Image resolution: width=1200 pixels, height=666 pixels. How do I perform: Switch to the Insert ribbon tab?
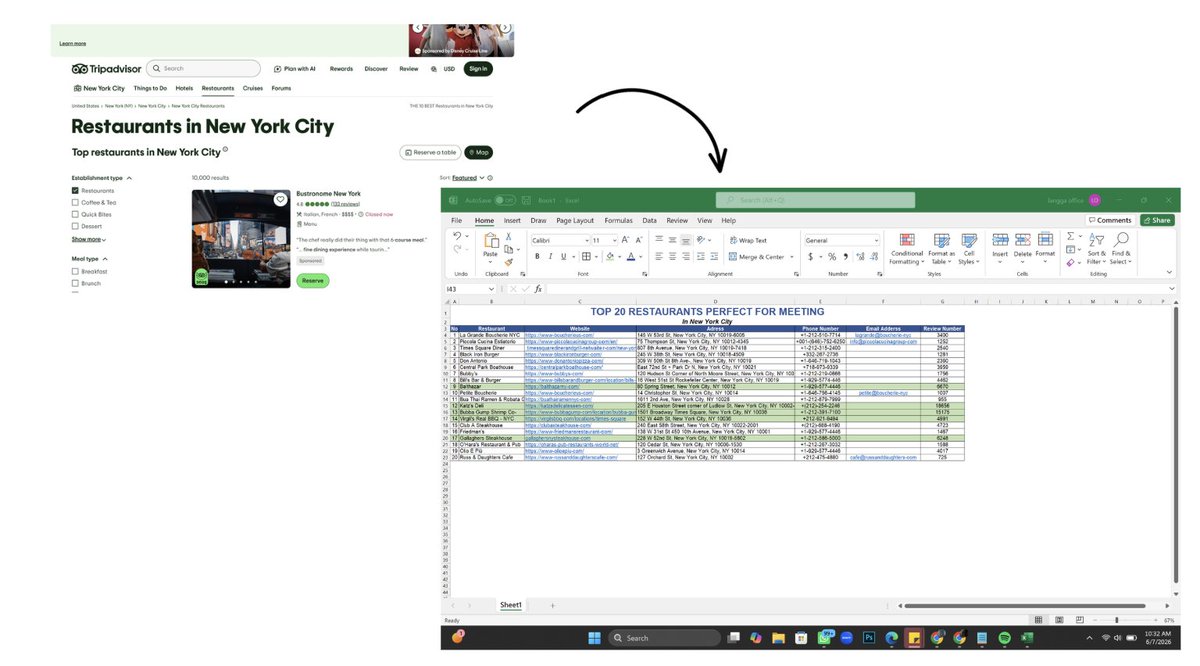click(512, 220)
